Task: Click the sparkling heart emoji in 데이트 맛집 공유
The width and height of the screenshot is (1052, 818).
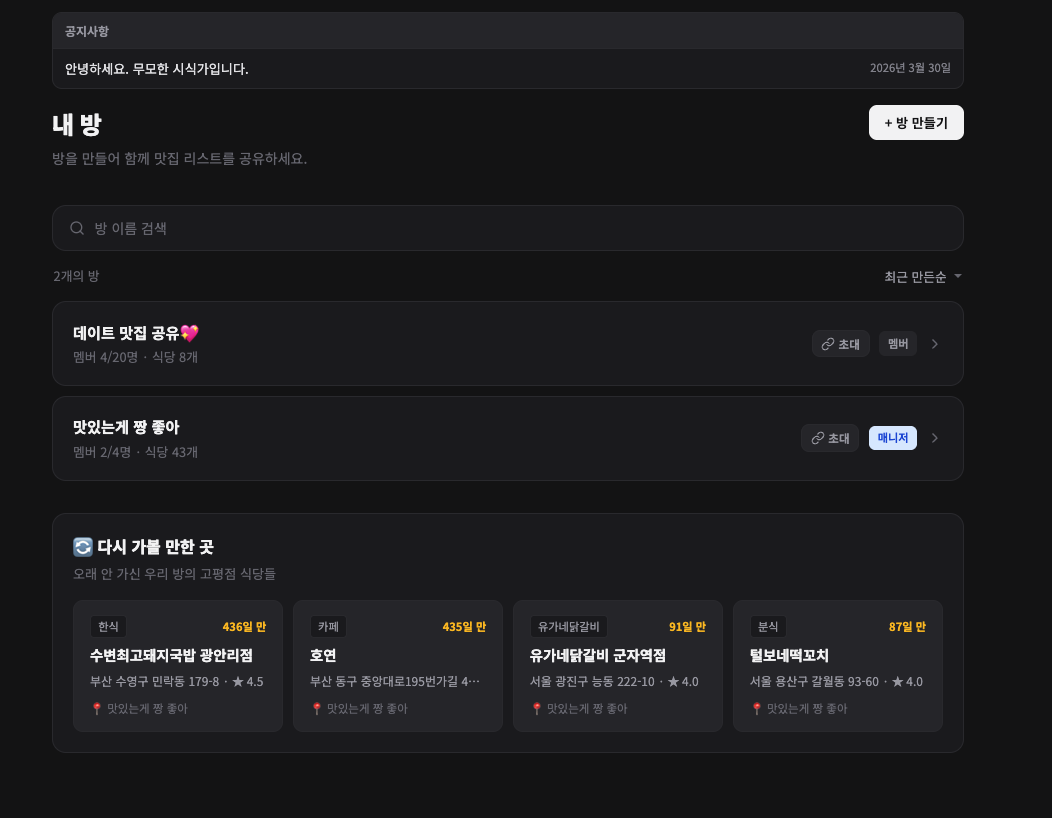Action: (190, 333)
